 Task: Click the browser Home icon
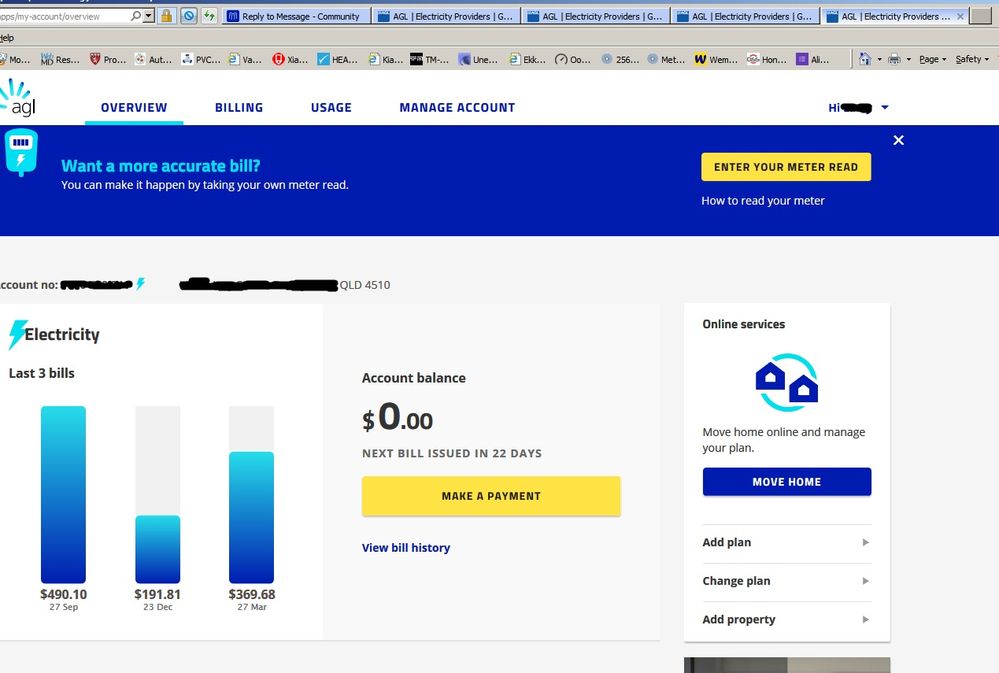(x=866, y=59)
